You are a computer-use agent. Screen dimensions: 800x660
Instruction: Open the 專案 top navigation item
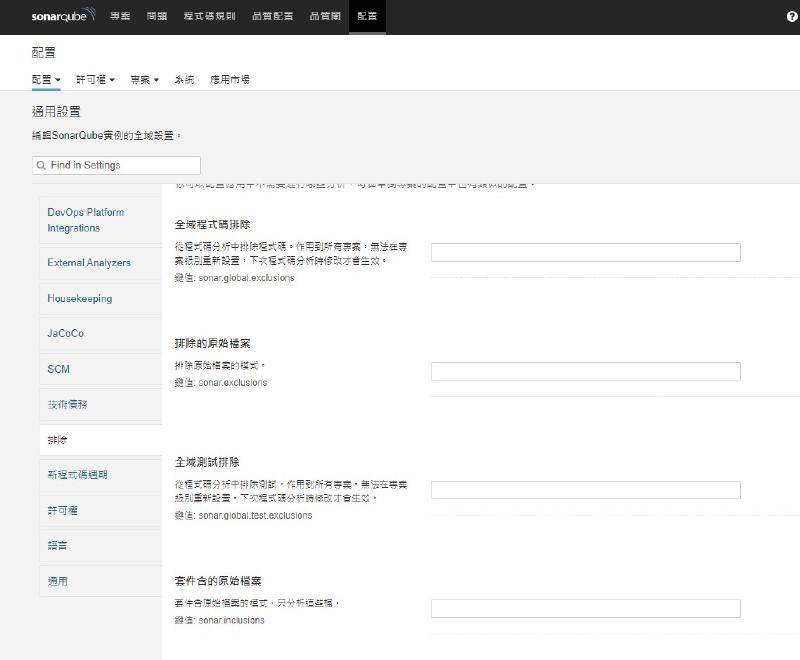point(120,17)
